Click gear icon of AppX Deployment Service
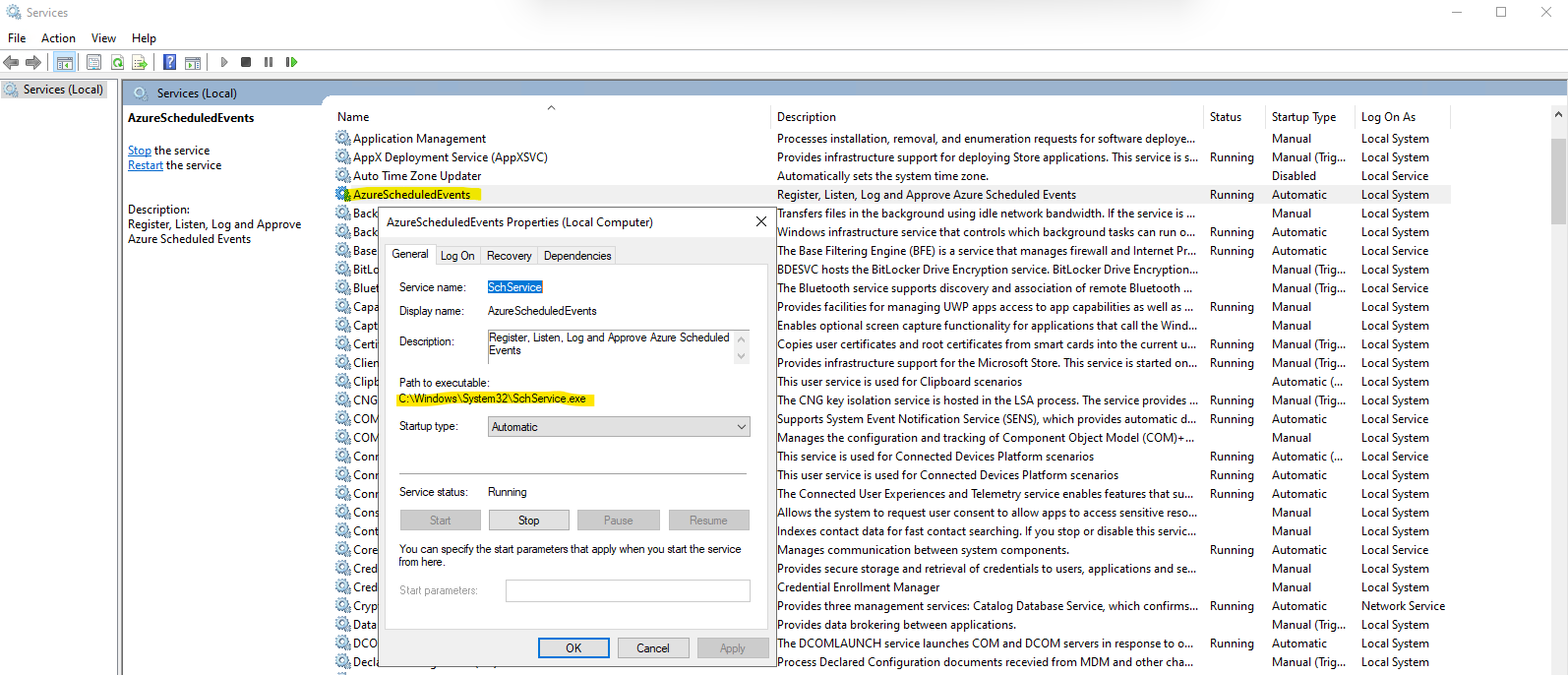Viewport: 1568px width, 675px height. [x=342, y=157]
